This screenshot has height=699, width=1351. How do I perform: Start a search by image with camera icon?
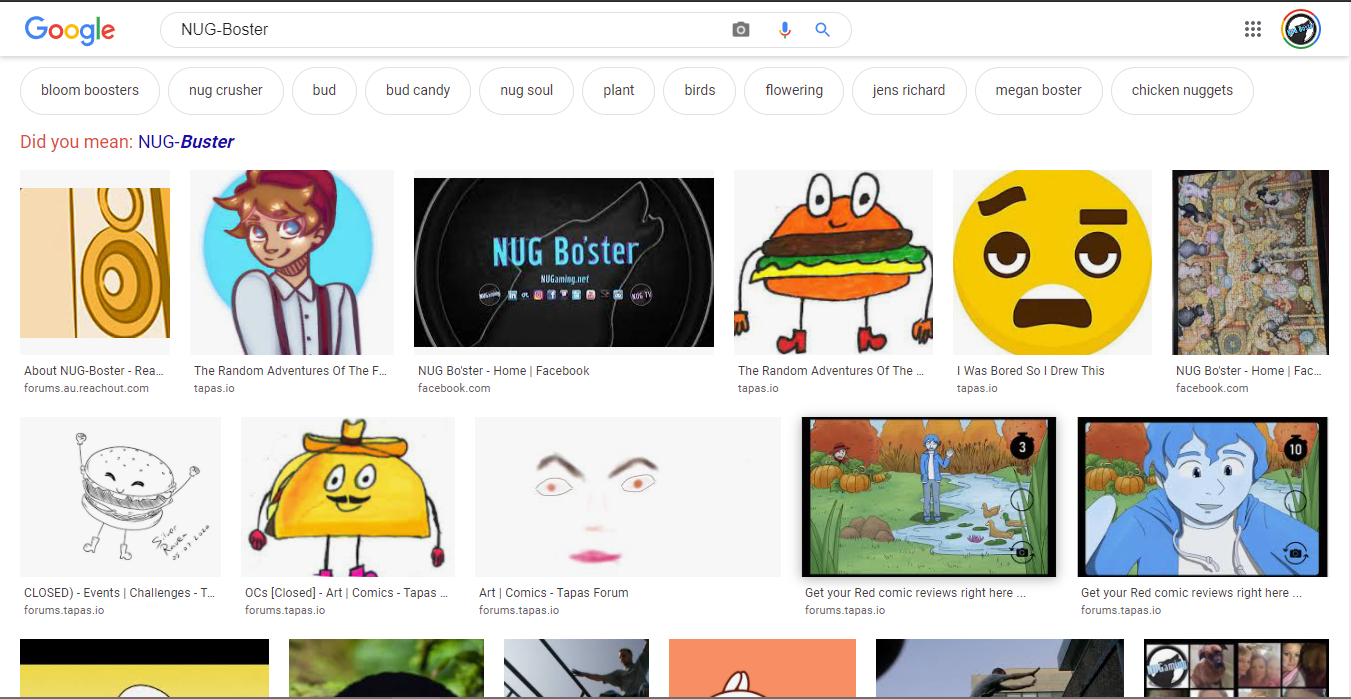740,30
